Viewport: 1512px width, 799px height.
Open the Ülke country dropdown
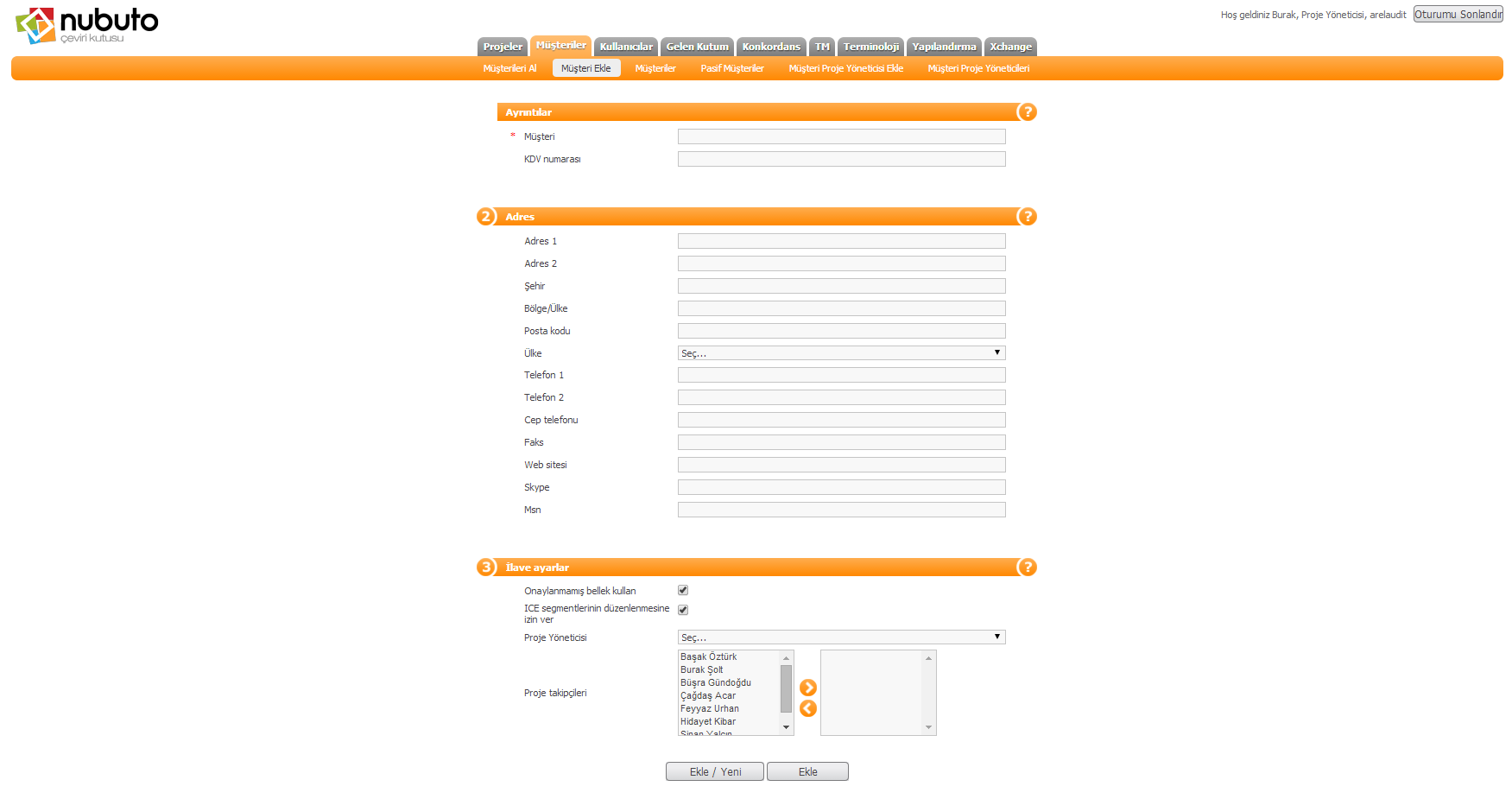point(842,352)
